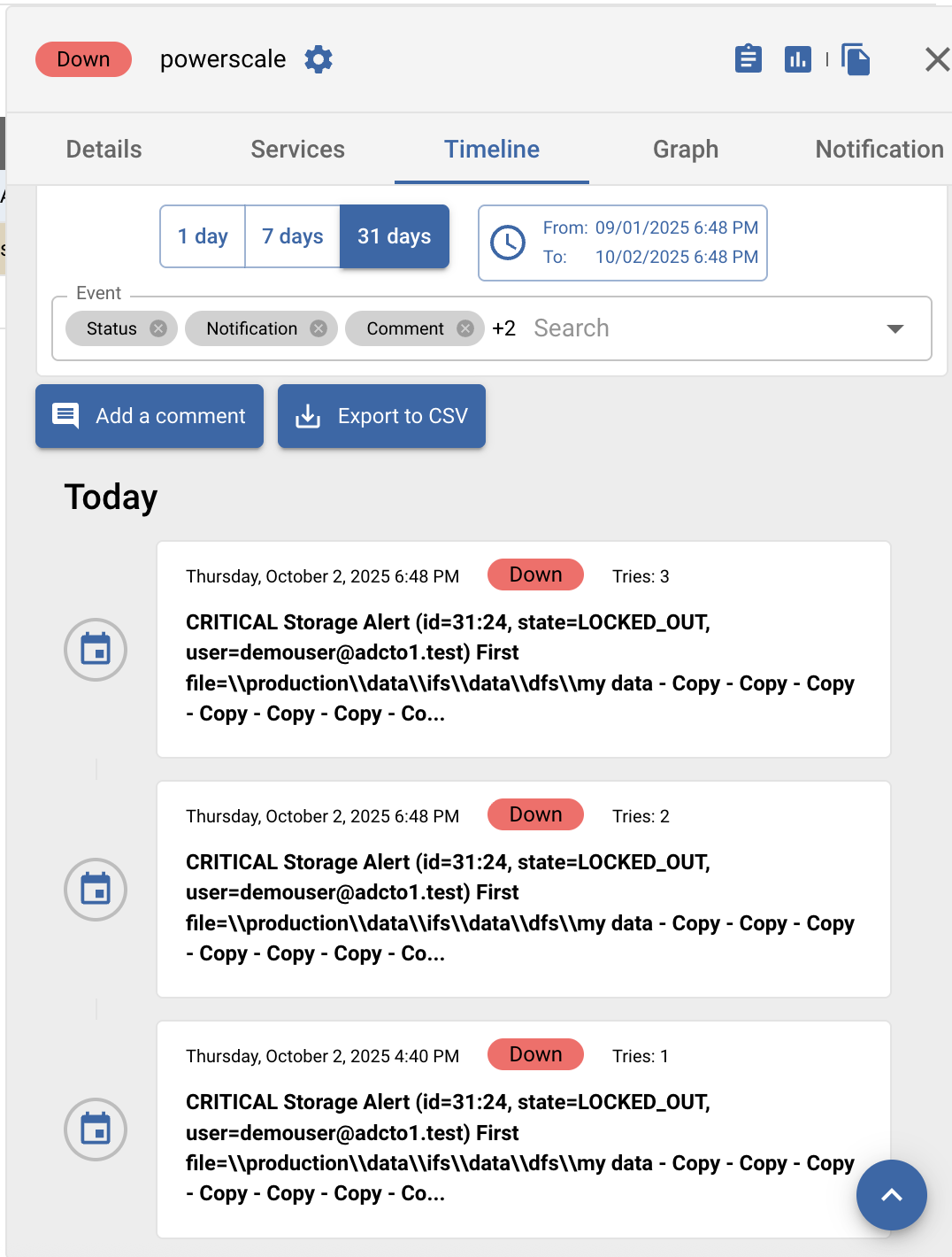The image size is (952, 1257).
Task: Open the From/To date range picker
Action: coord(623,243)
